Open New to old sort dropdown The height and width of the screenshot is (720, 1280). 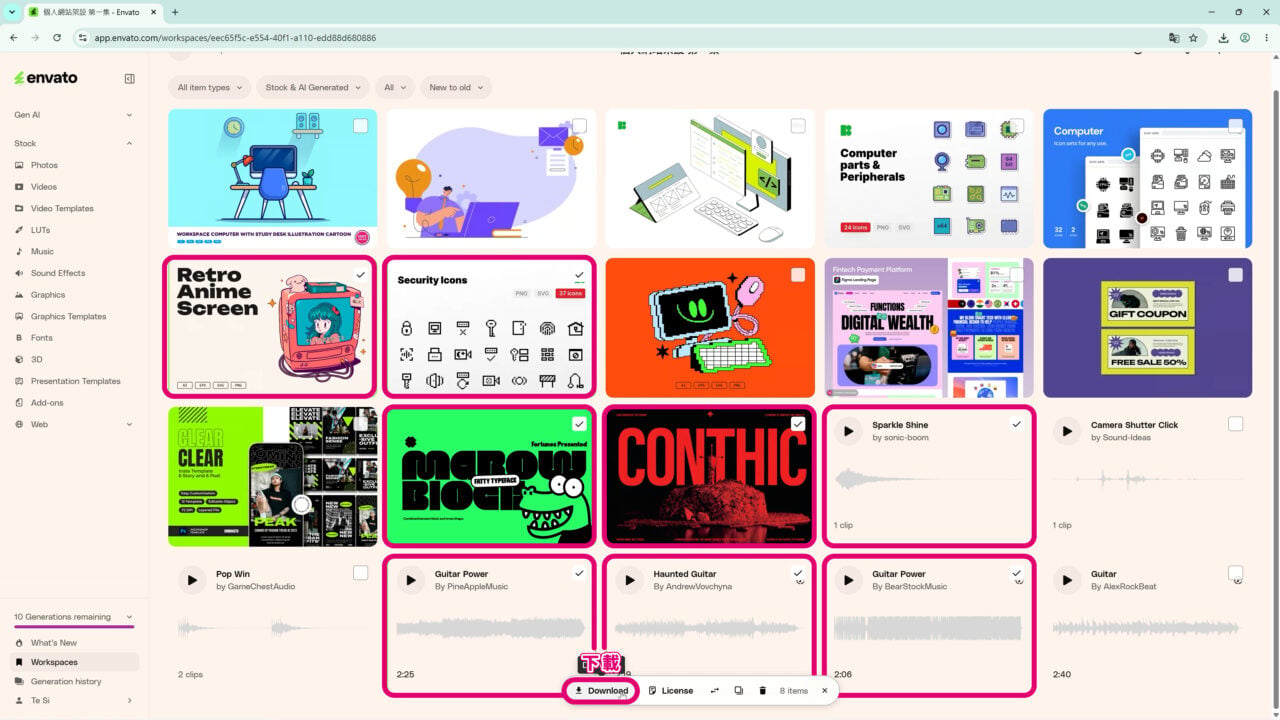[456, 88]
